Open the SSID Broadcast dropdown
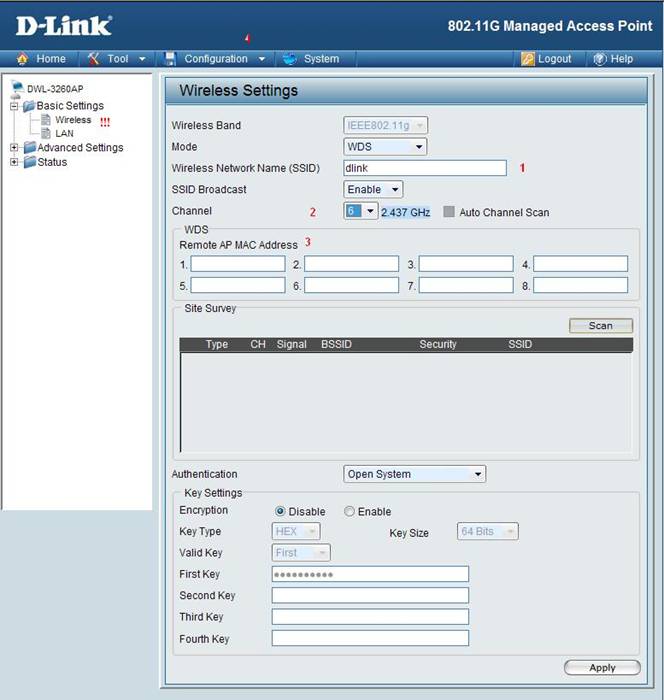664x700 pixels. click(374, 189)
